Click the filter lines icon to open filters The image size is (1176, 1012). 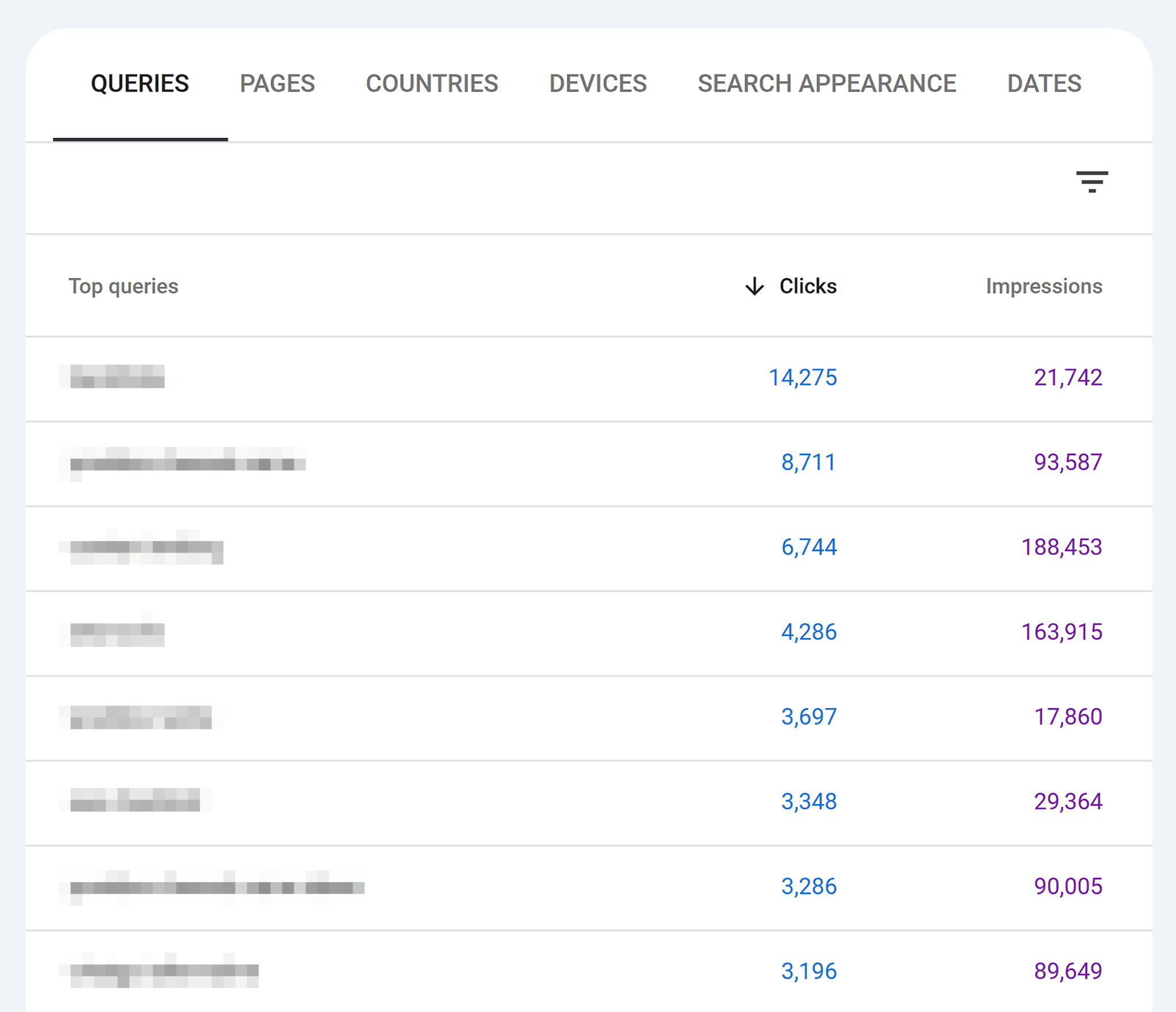point(1092,182)
